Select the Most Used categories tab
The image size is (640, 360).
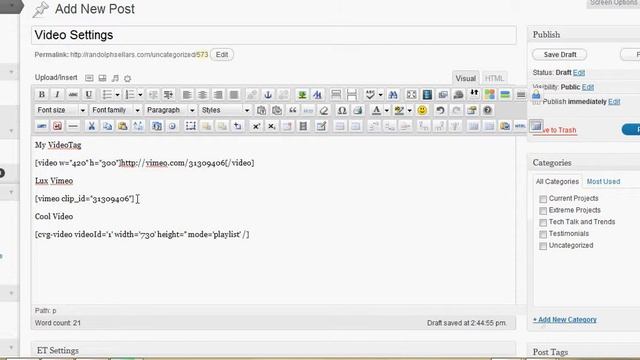603,182
